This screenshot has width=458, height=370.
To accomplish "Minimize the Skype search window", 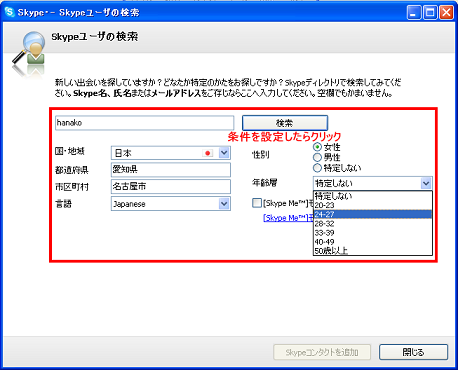I will [x=414, y=13].
